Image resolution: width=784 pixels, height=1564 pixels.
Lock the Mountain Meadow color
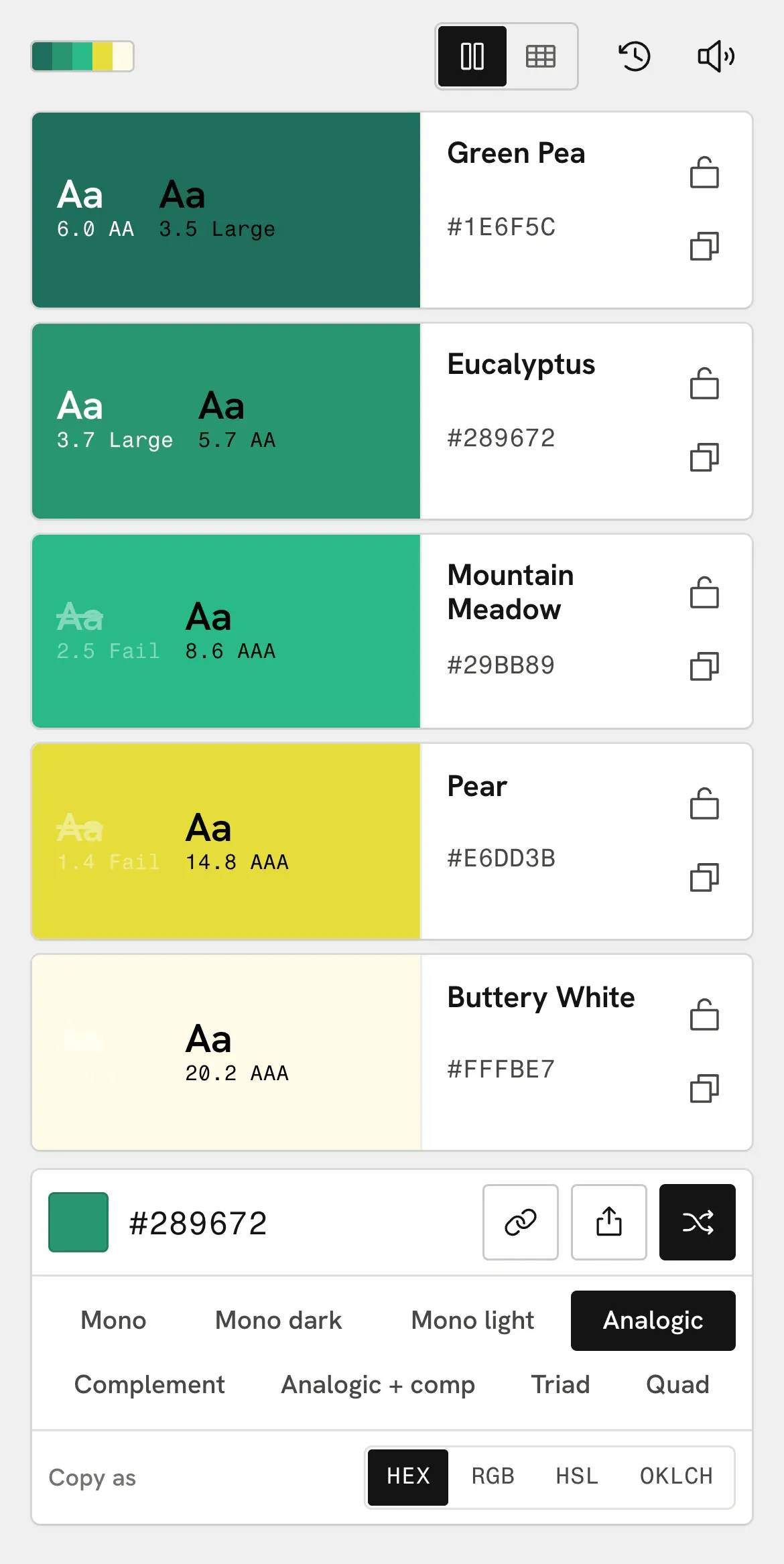pos(704,593)
